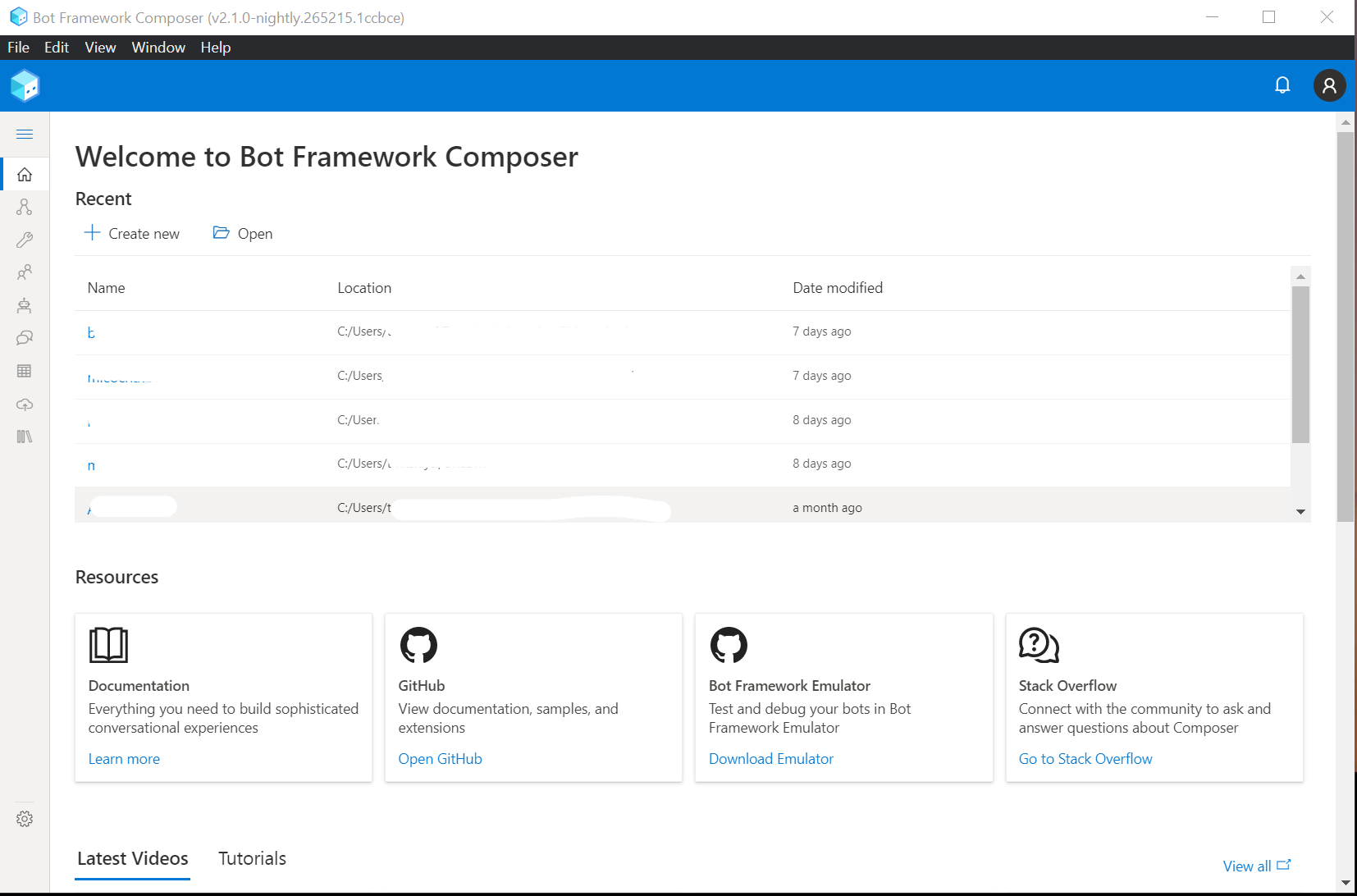Image resolution: width=1357 pixels, height=896 pixels.
Task: Sort recent bots by Name column
Action: coord(107,288)
